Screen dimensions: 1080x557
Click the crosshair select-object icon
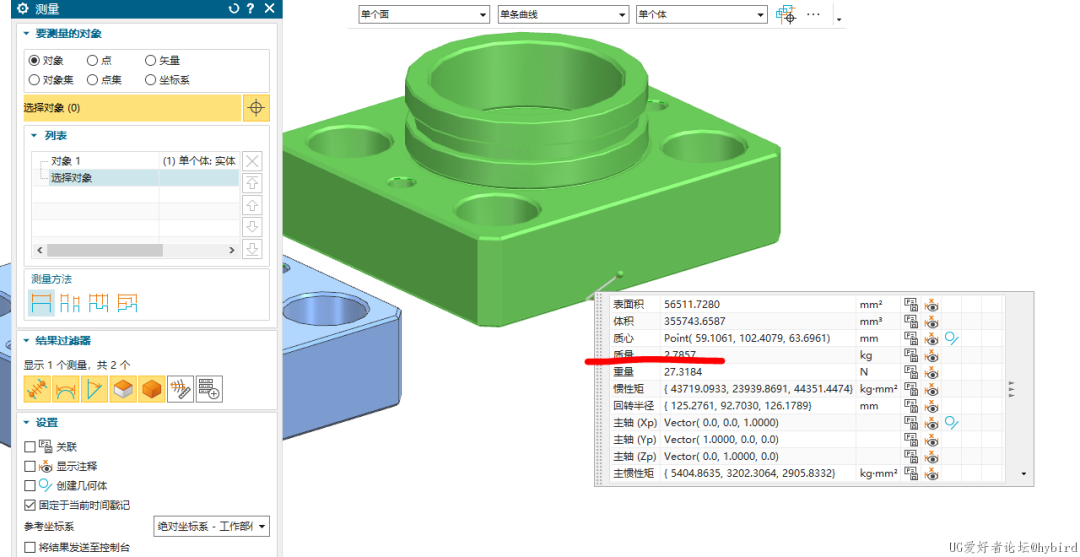pyautogui.click(x=256, y=108)
